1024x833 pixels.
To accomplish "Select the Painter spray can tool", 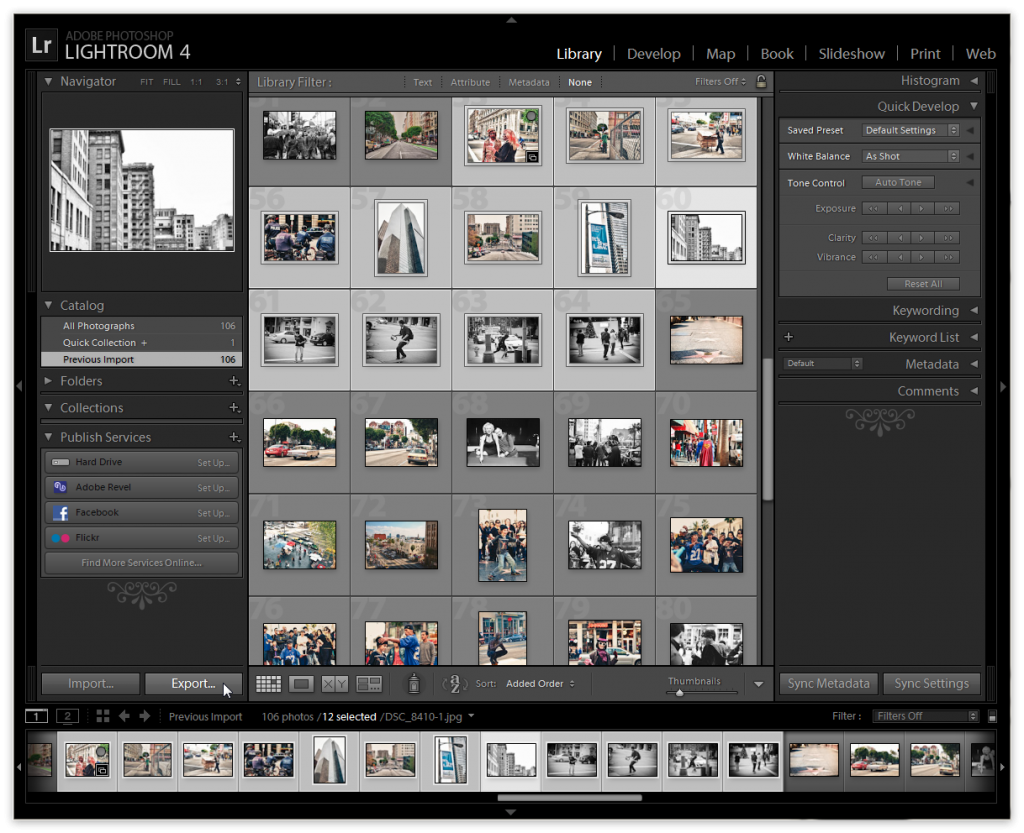I will [x=413, y=684].
